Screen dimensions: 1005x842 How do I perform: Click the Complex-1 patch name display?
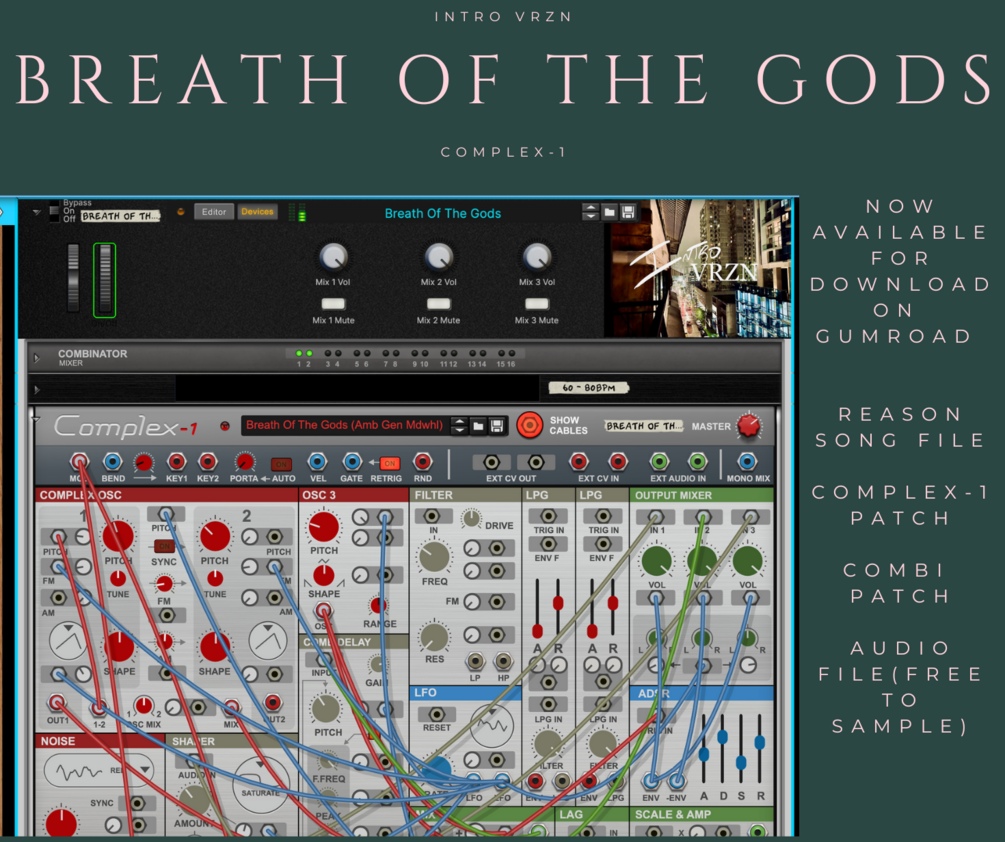344,425
